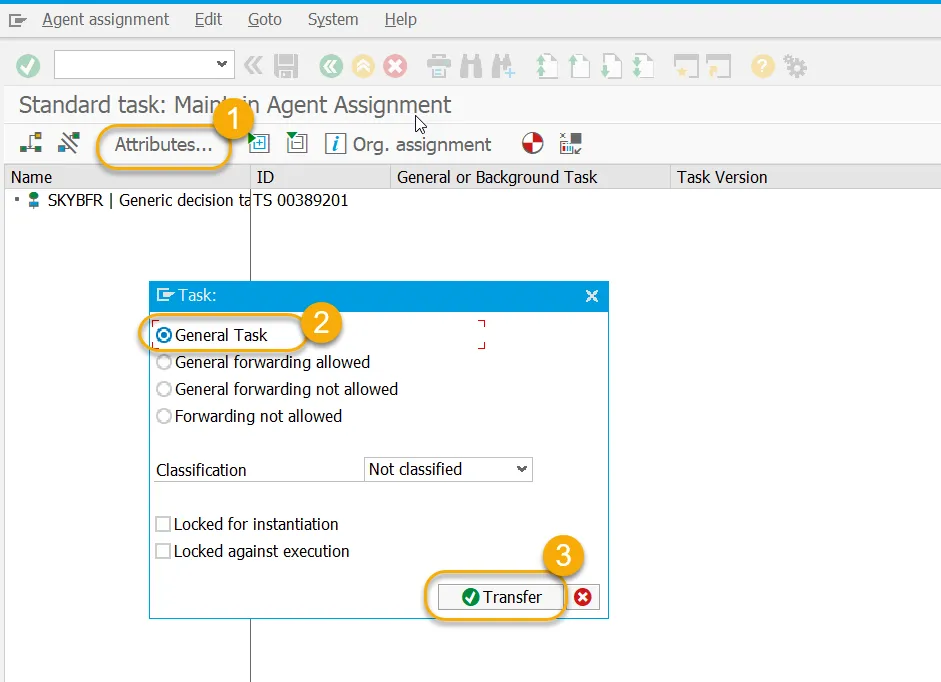Select General forwarding allowed option
The height and width of the screenshot is (682, 941).
click(x=163, y=362)
